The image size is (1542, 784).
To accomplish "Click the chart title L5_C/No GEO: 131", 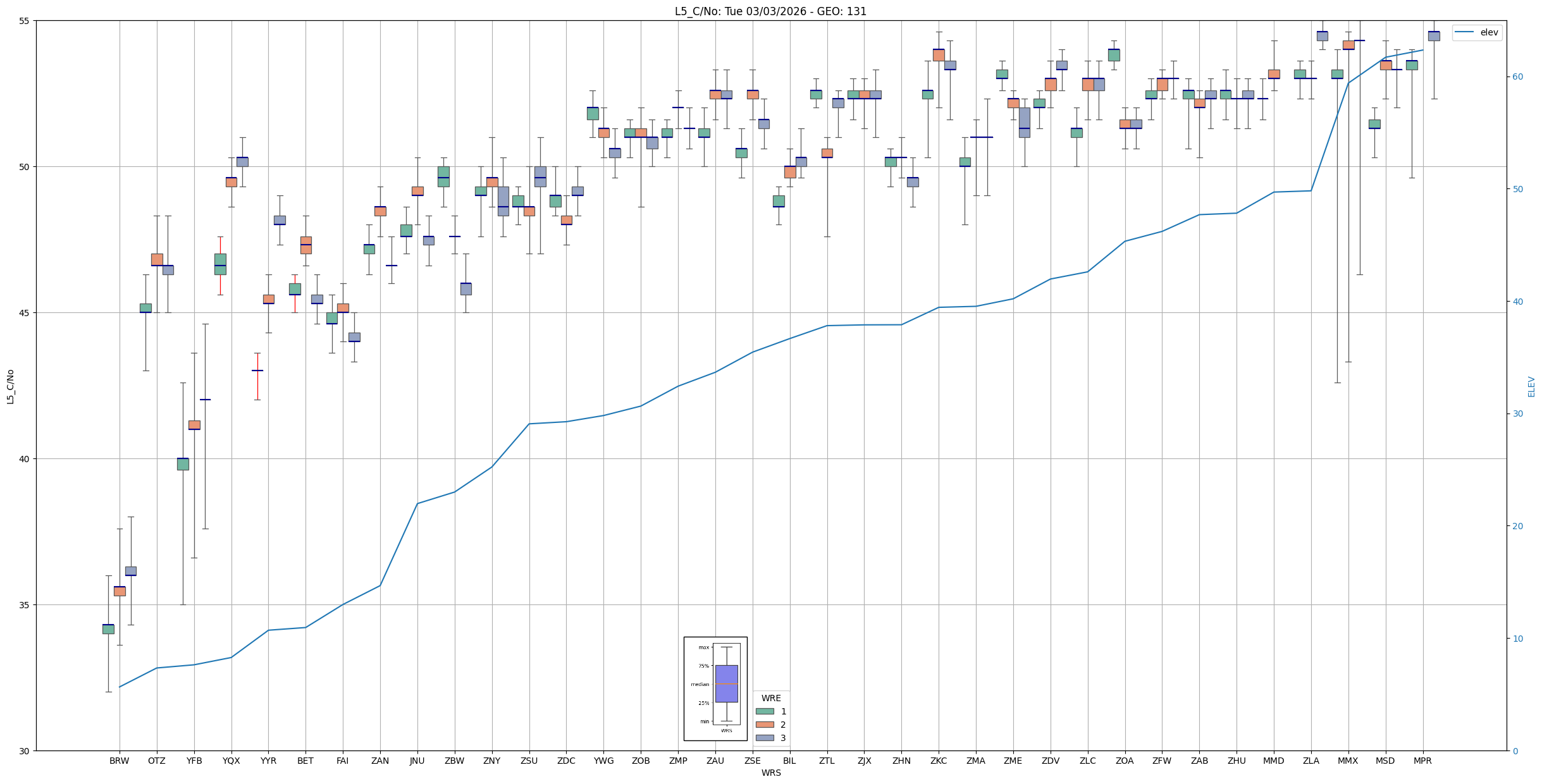I will coord(770,11).
